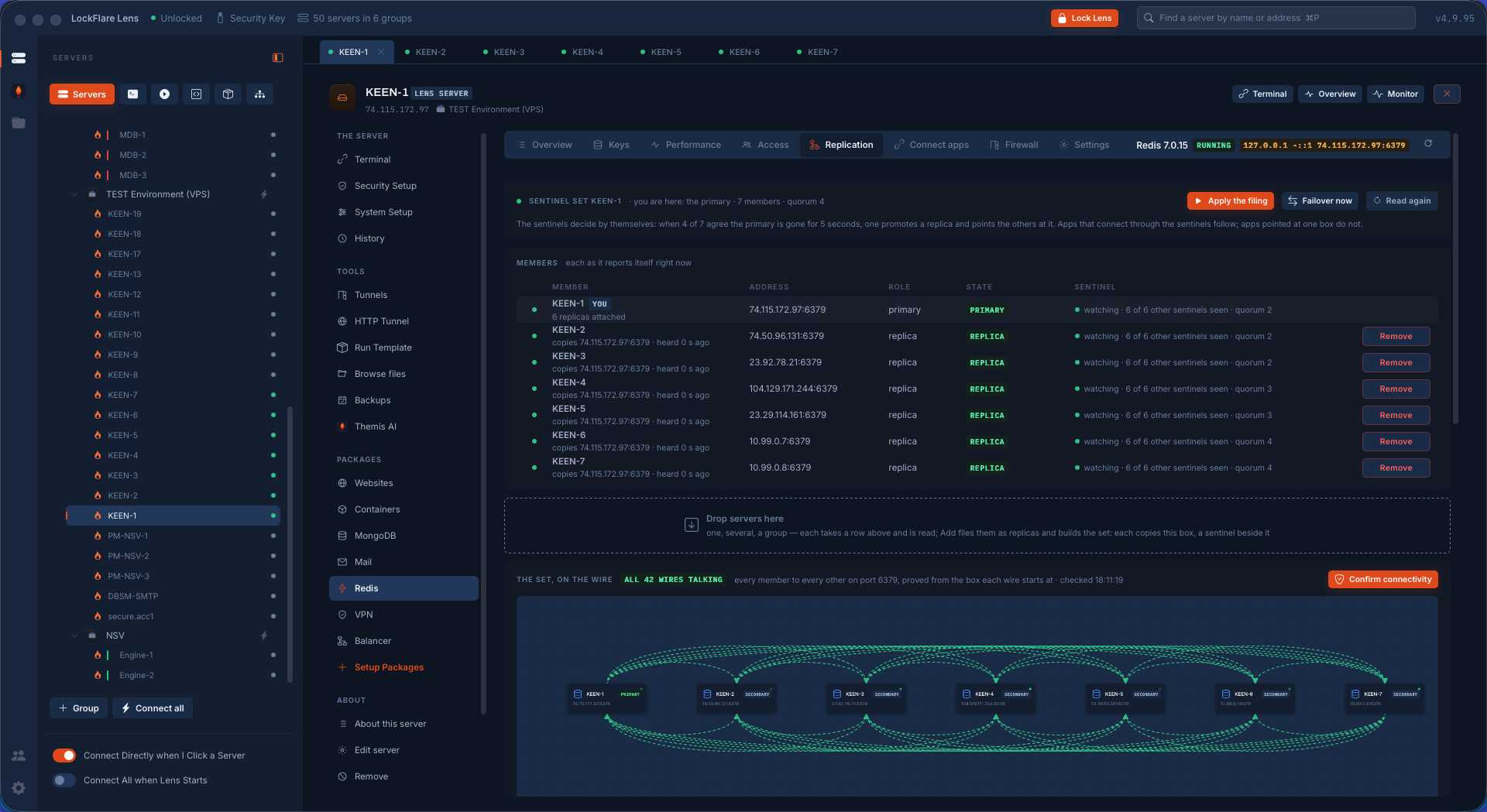Open the Connect apps tab
Viewport: 1487px width, 812px height.
point(931,145)
